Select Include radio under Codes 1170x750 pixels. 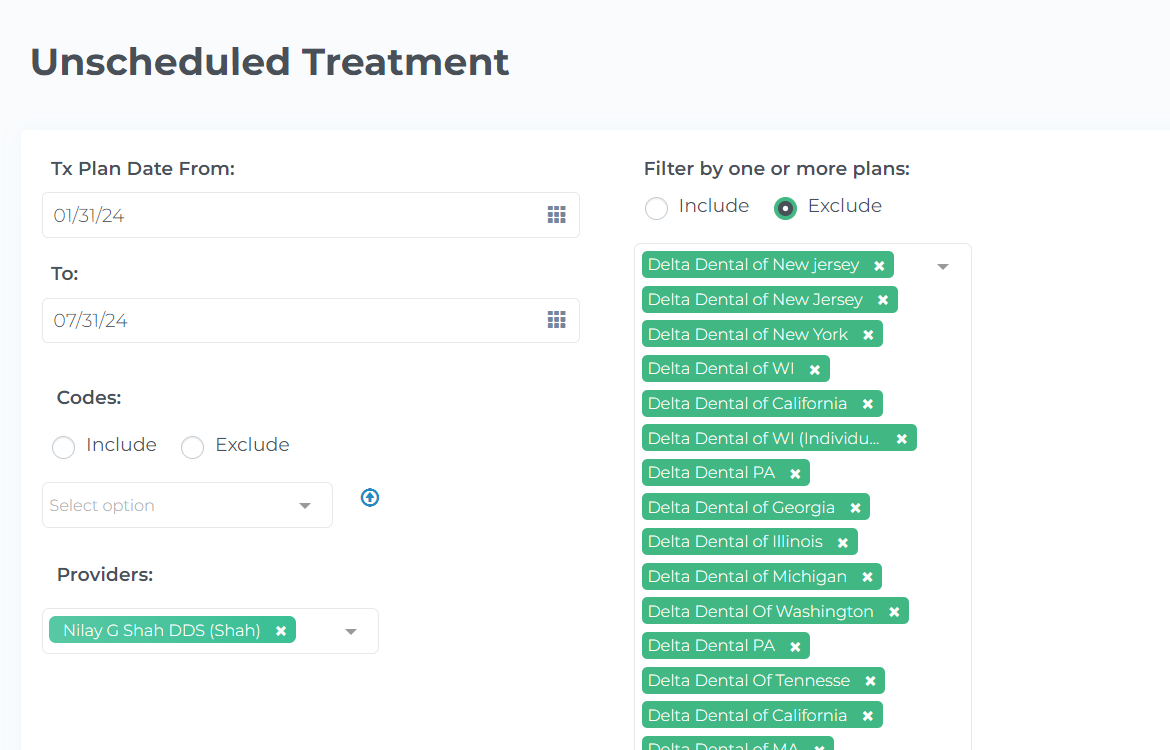point(63,447)
